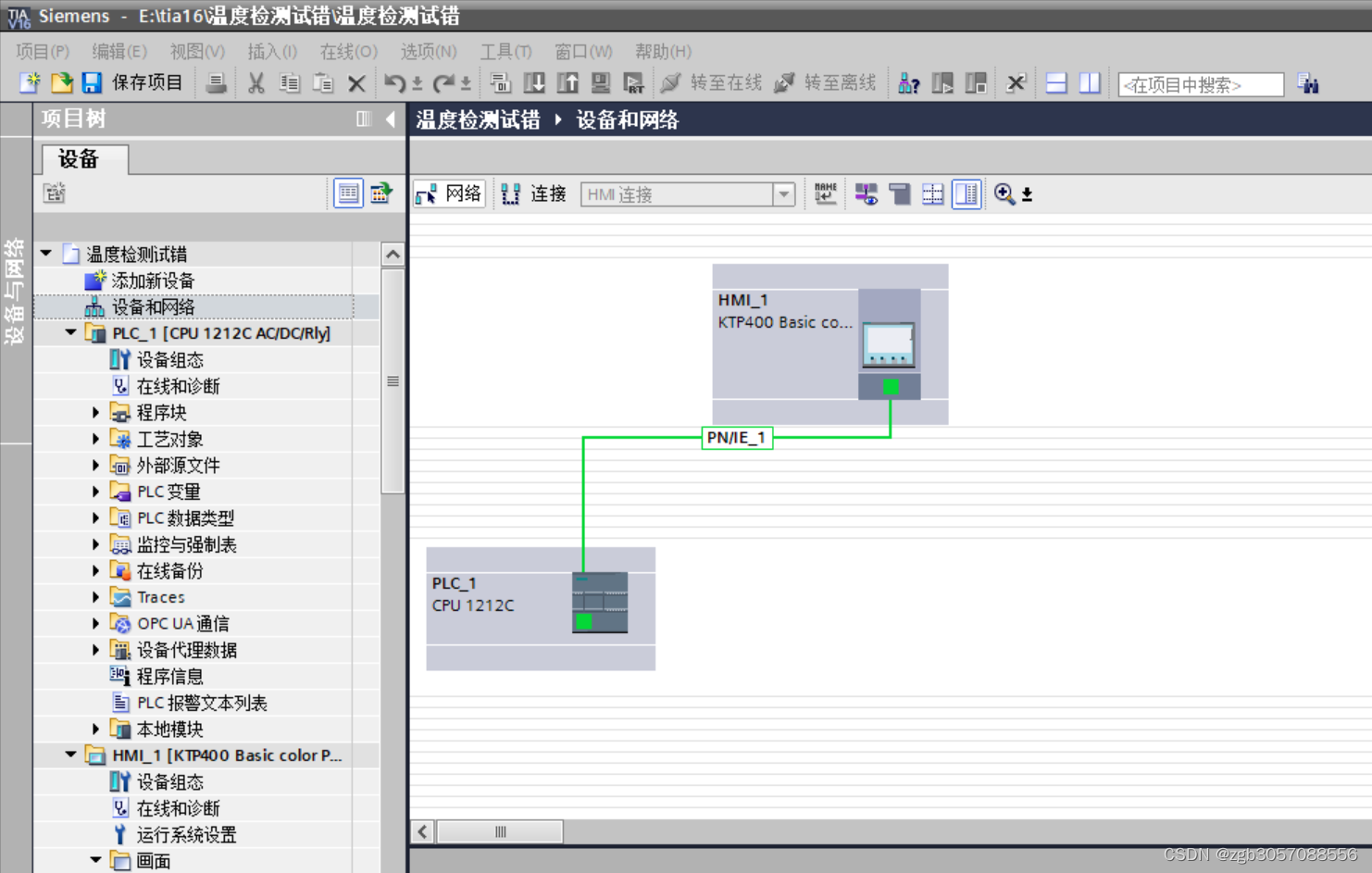Expand the 程序块 folder
The width and height of the screenshot is (1372, 873).
click(x=95, y=412)
